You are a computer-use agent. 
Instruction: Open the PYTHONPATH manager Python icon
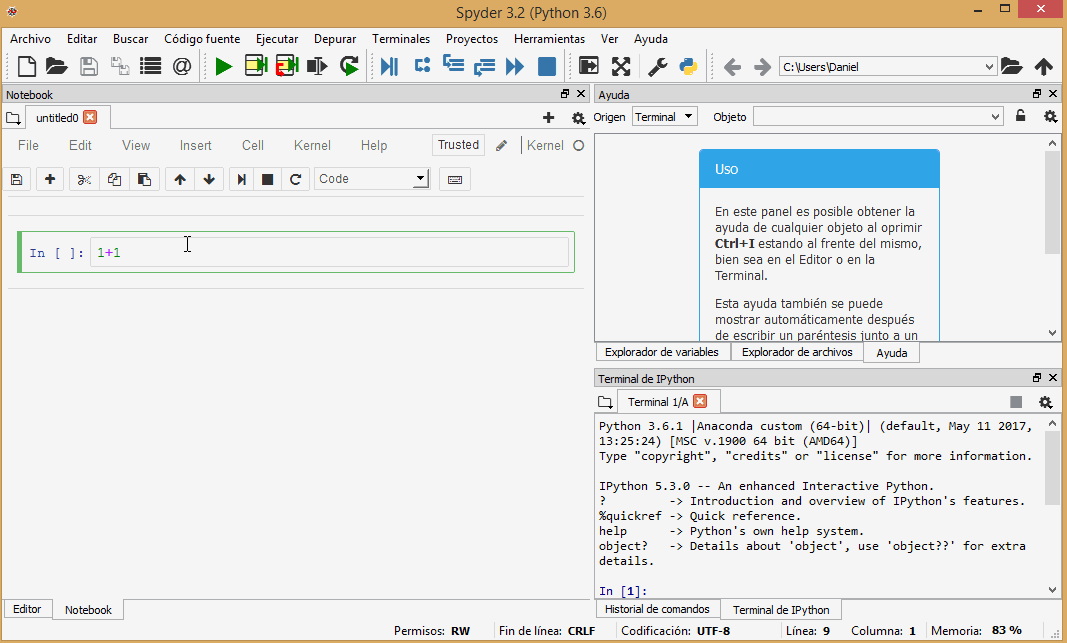[688, 66]
